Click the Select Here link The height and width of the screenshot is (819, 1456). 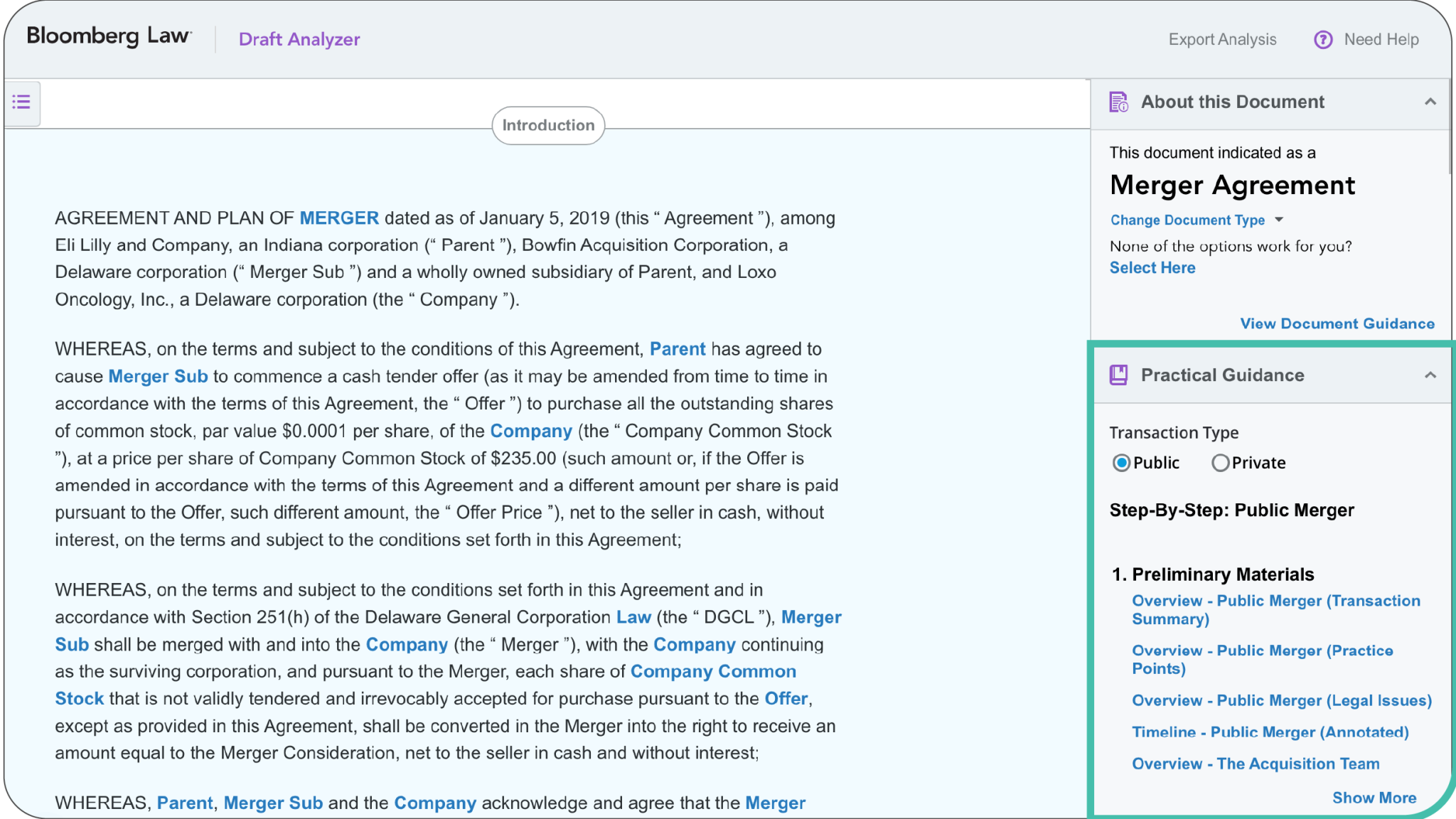pos(1152,268)
